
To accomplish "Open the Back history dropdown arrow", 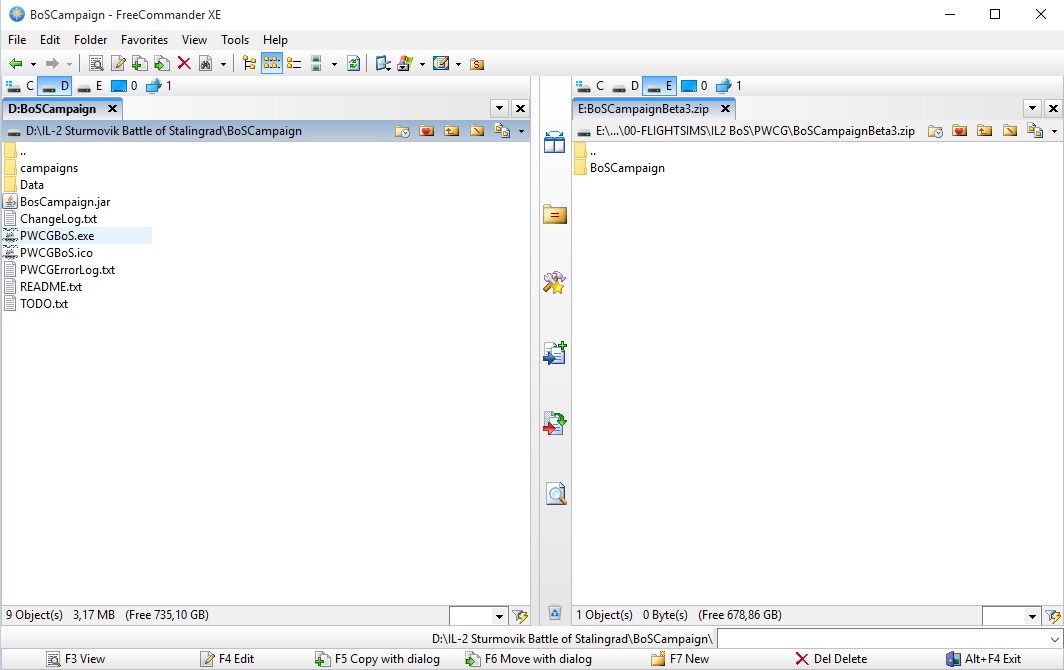I will click(33, 64).
